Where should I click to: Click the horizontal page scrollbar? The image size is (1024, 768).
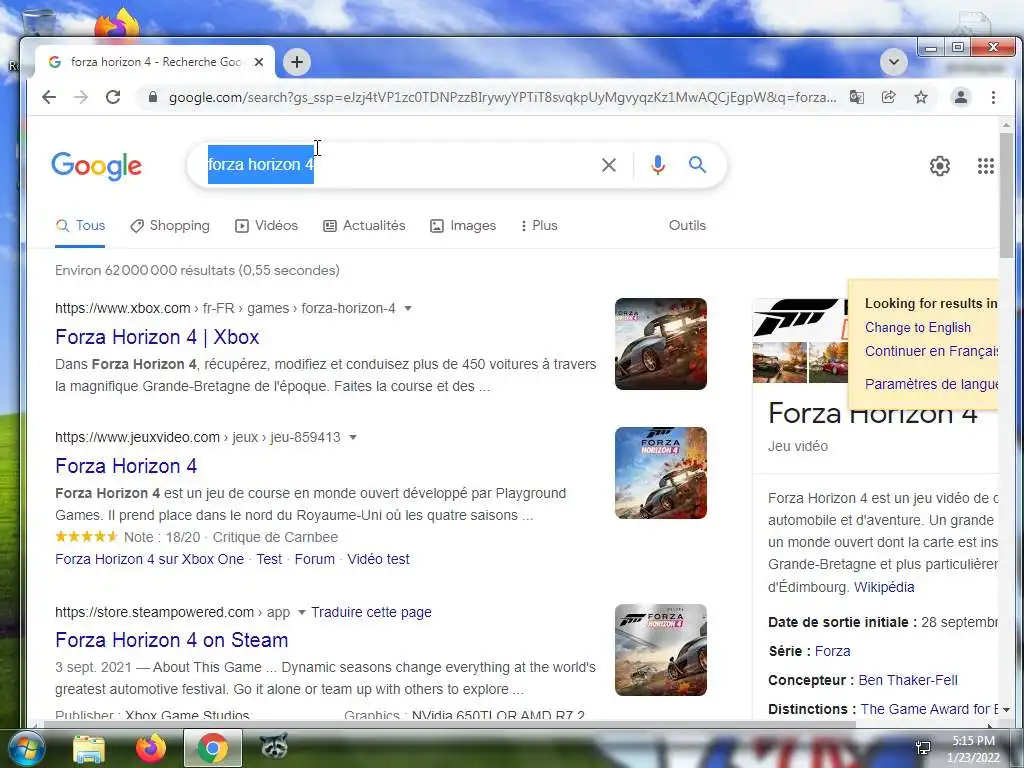(451, 725)
